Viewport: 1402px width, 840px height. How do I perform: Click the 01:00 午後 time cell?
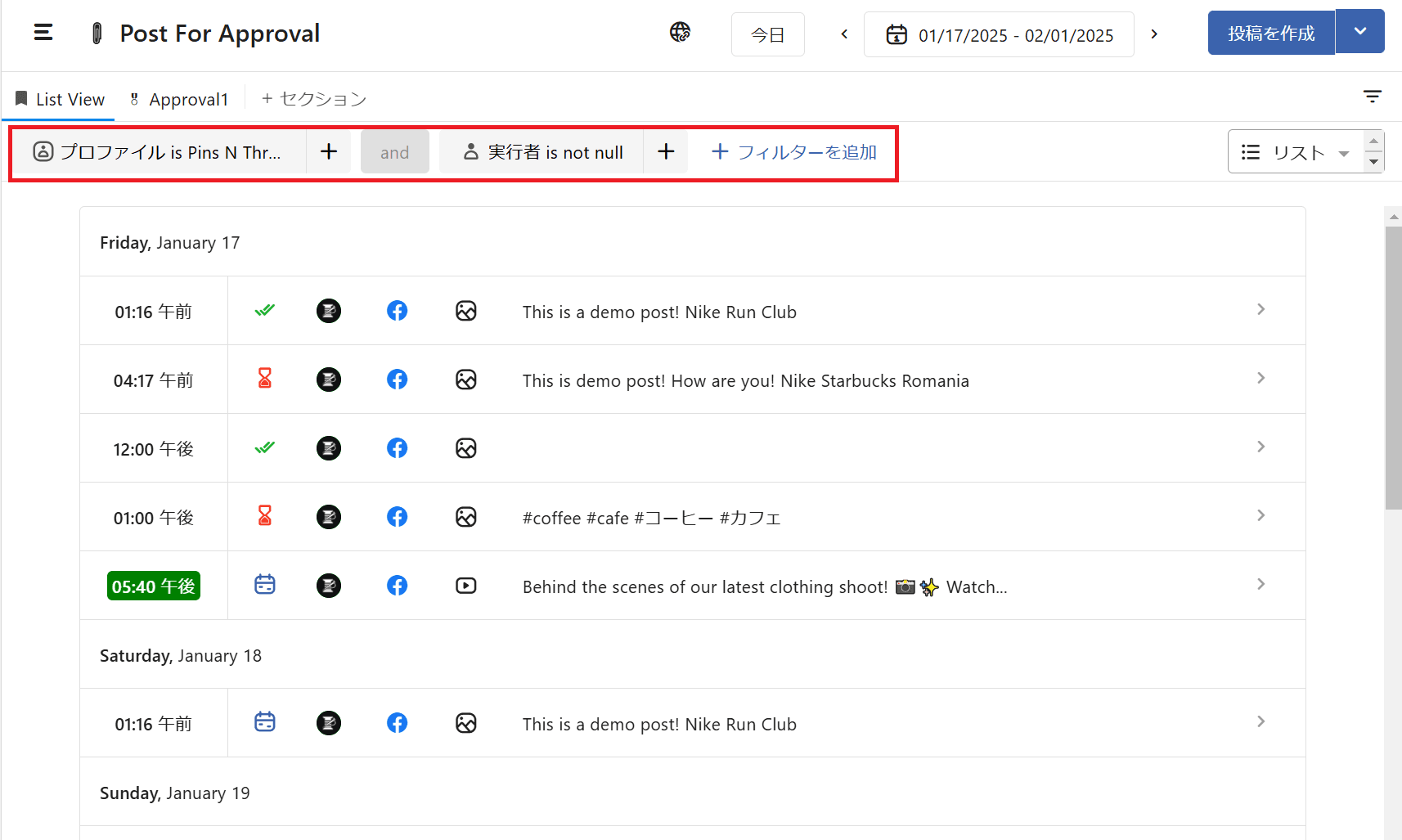[x=154, y=518]
